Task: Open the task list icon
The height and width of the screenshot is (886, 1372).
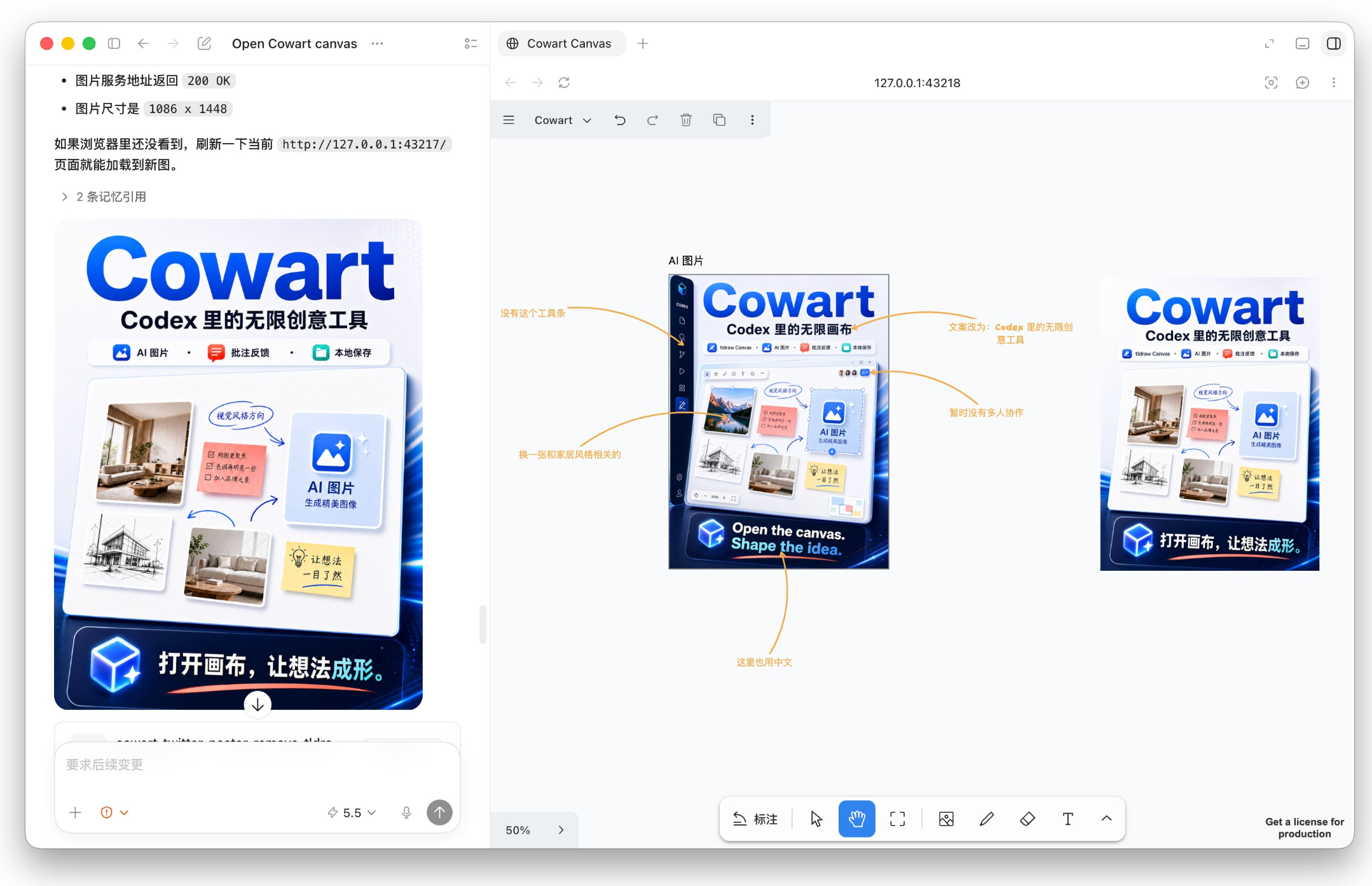Action: (x=470, y=43)
